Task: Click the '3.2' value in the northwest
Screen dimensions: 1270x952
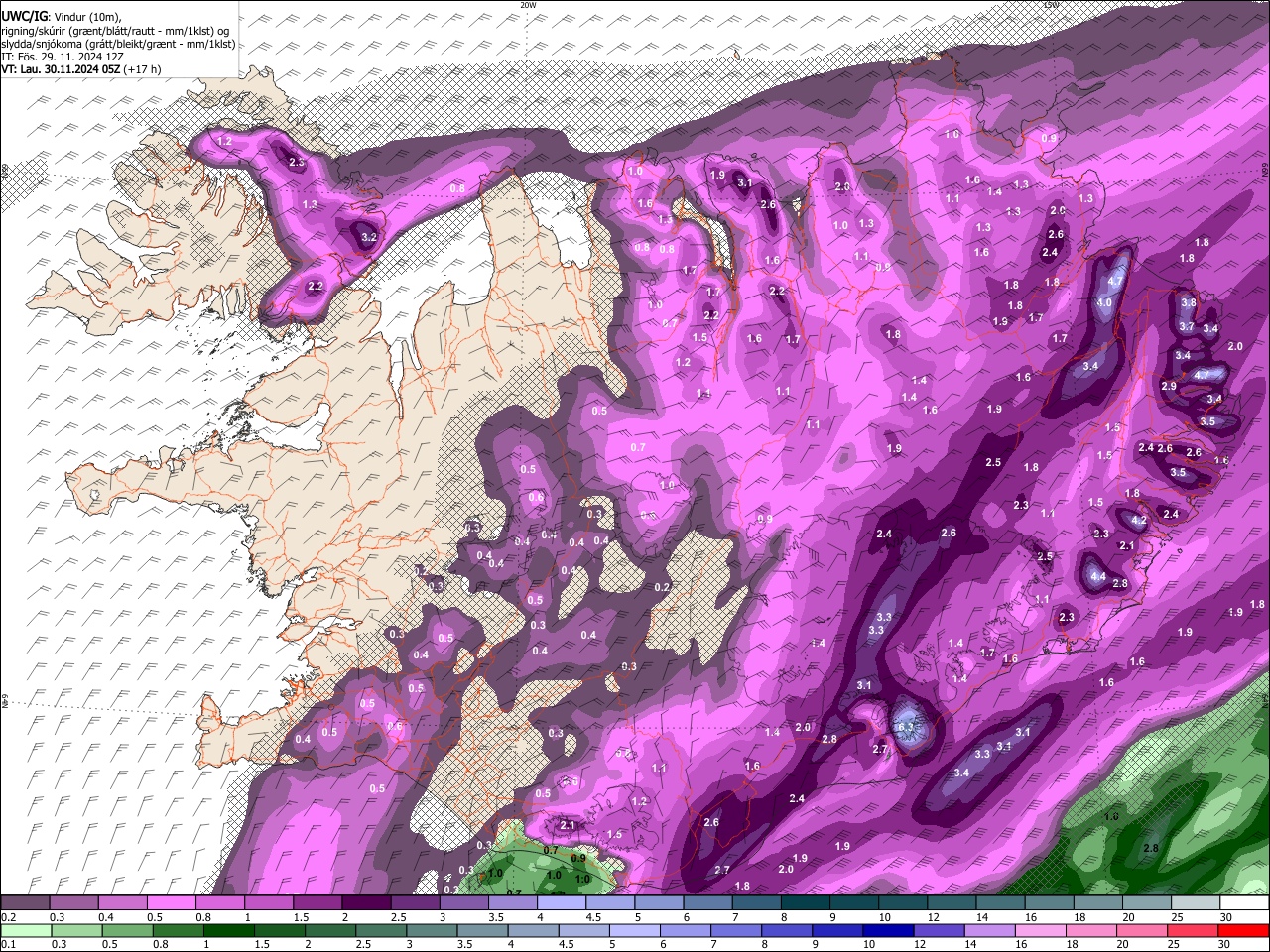Action: click(x=369, y=237)
